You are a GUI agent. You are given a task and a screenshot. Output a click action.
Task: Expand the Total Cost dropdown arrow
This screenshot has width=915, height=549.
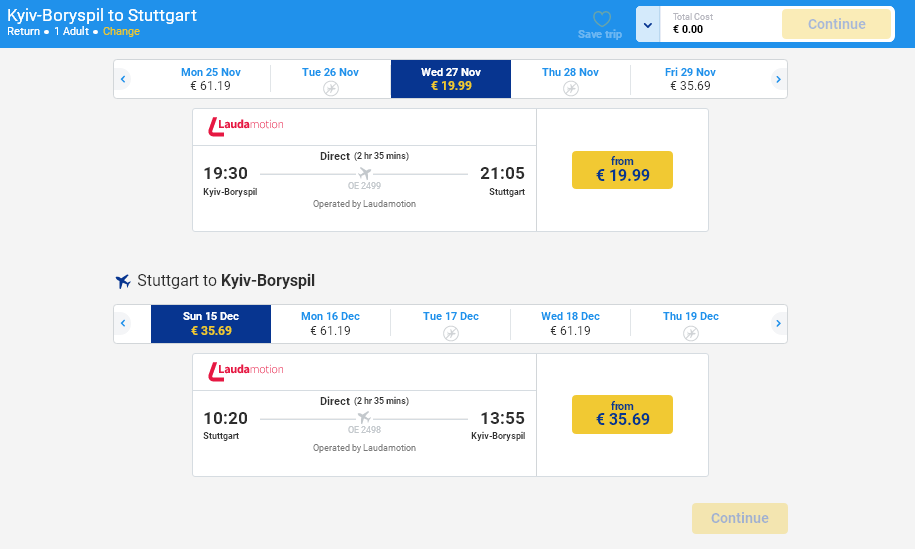click(x=648, y=25)
